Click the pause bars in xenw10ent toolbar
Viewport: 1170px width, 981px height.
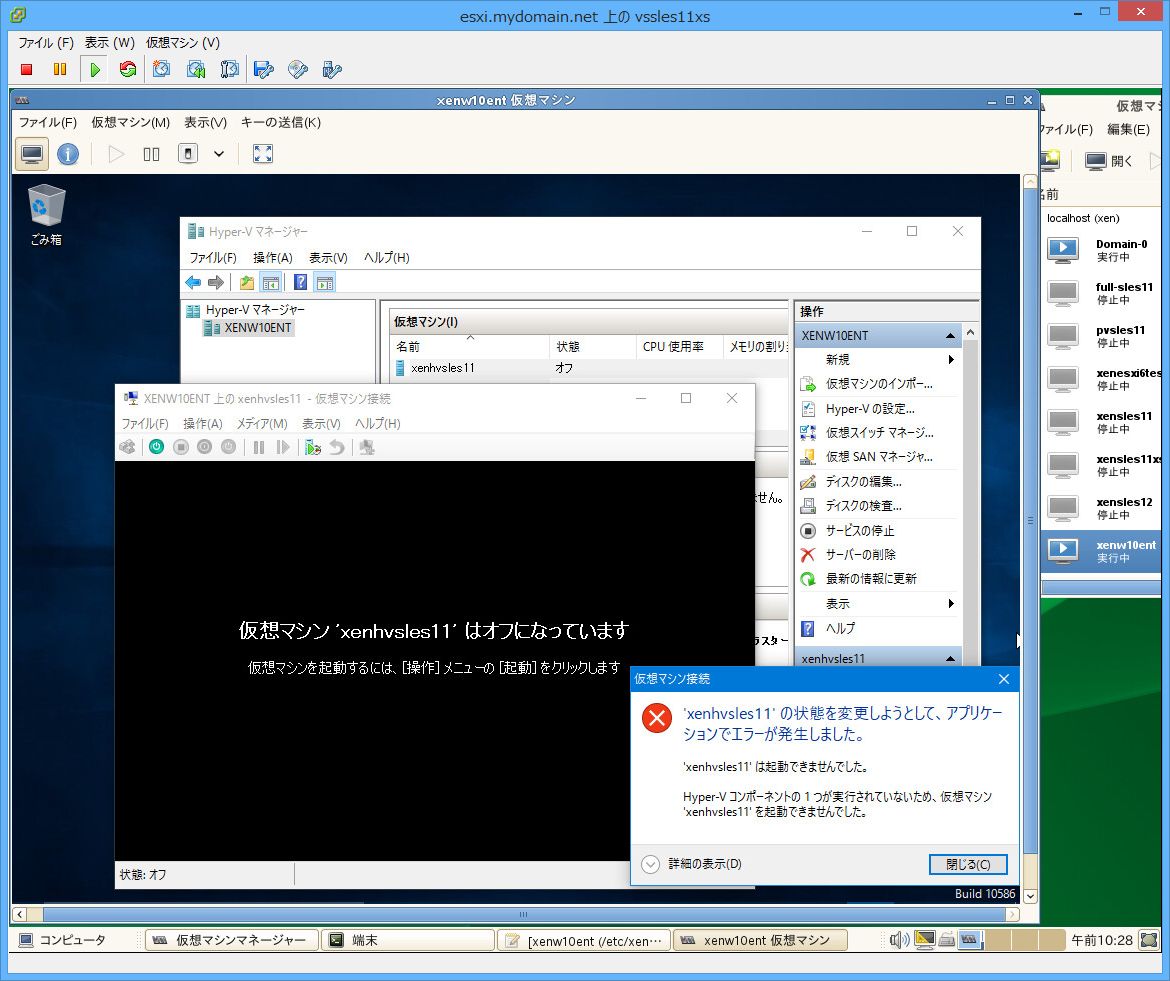[151, 154]
